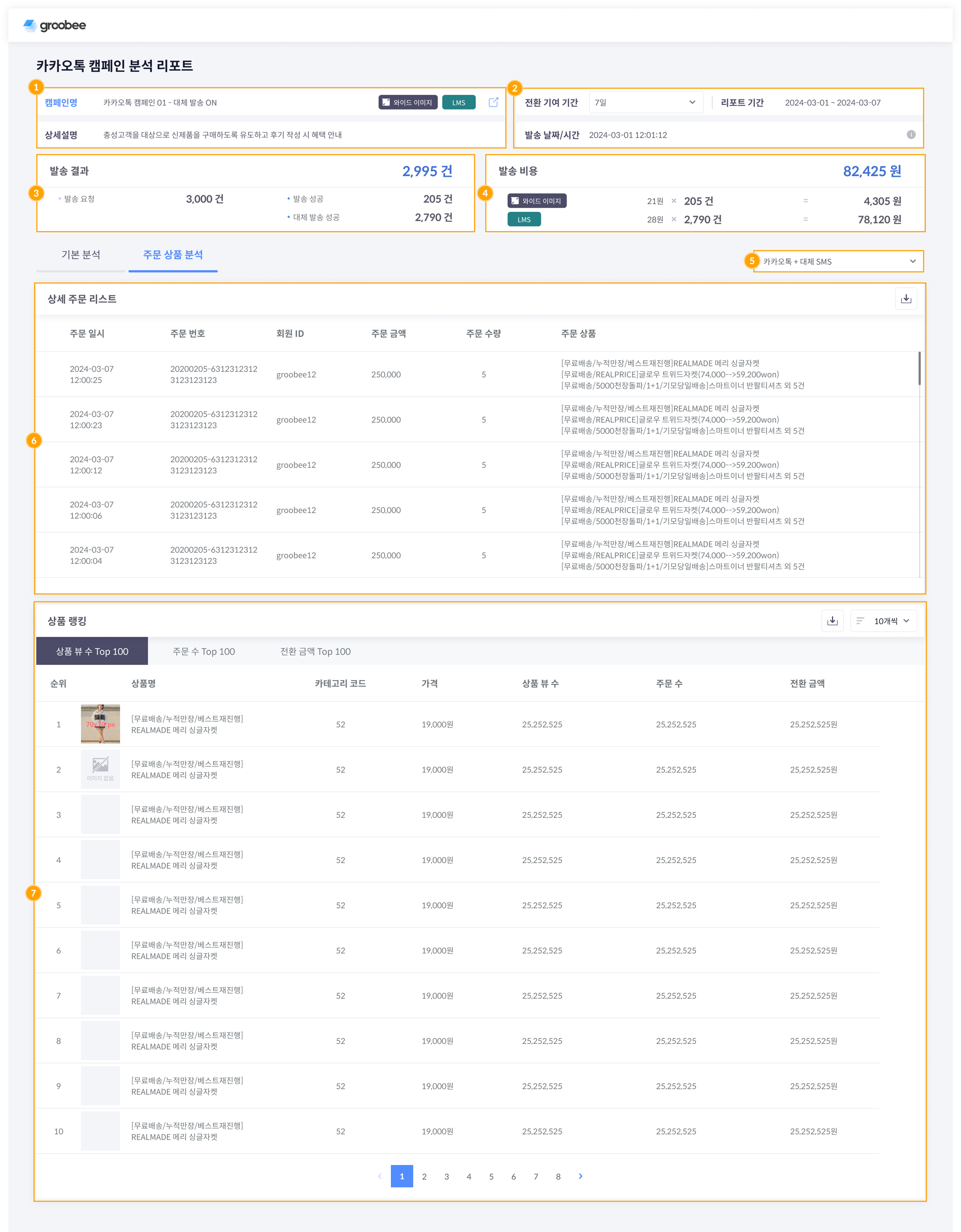Download the detailed order list
The image size is (961, 1232).
point(906,299)
